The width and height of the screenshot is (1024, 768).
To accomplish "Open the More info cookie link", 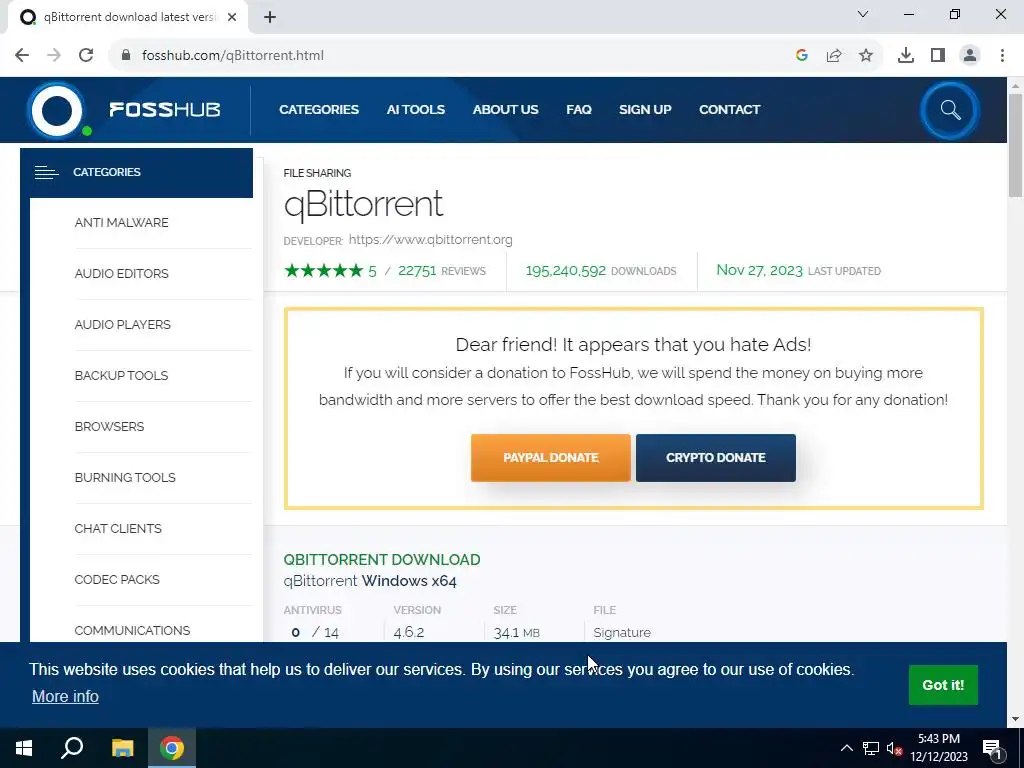I will (x=65, y=696).
